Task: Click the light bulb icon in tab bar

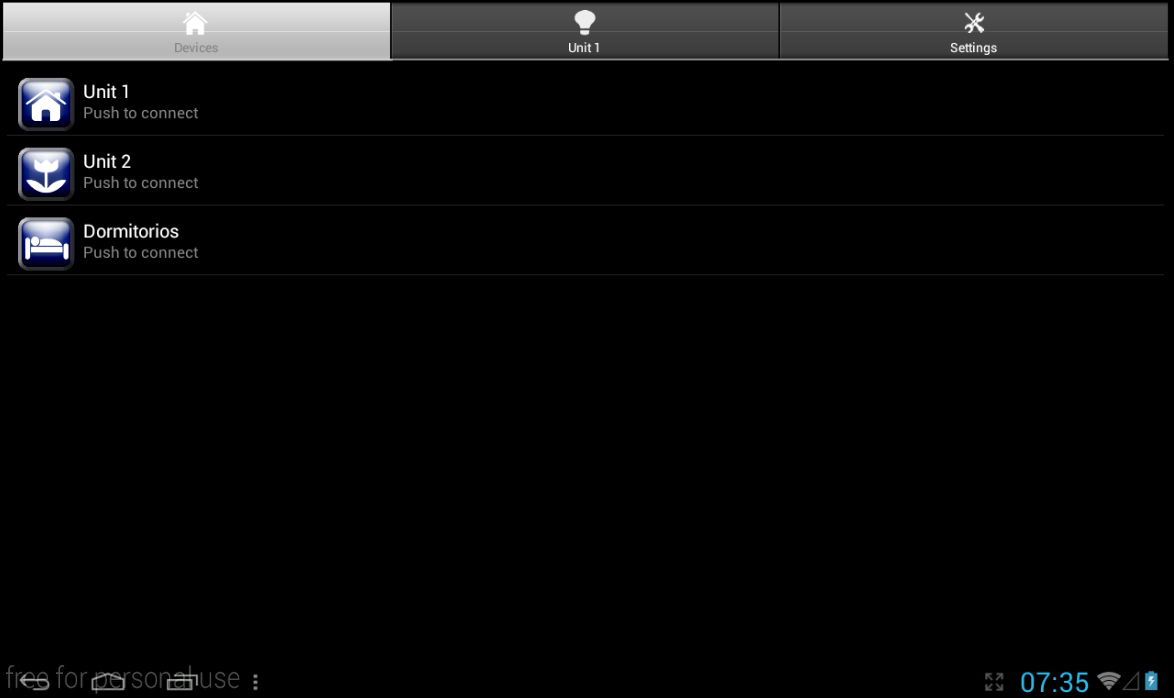Action: 584,22
